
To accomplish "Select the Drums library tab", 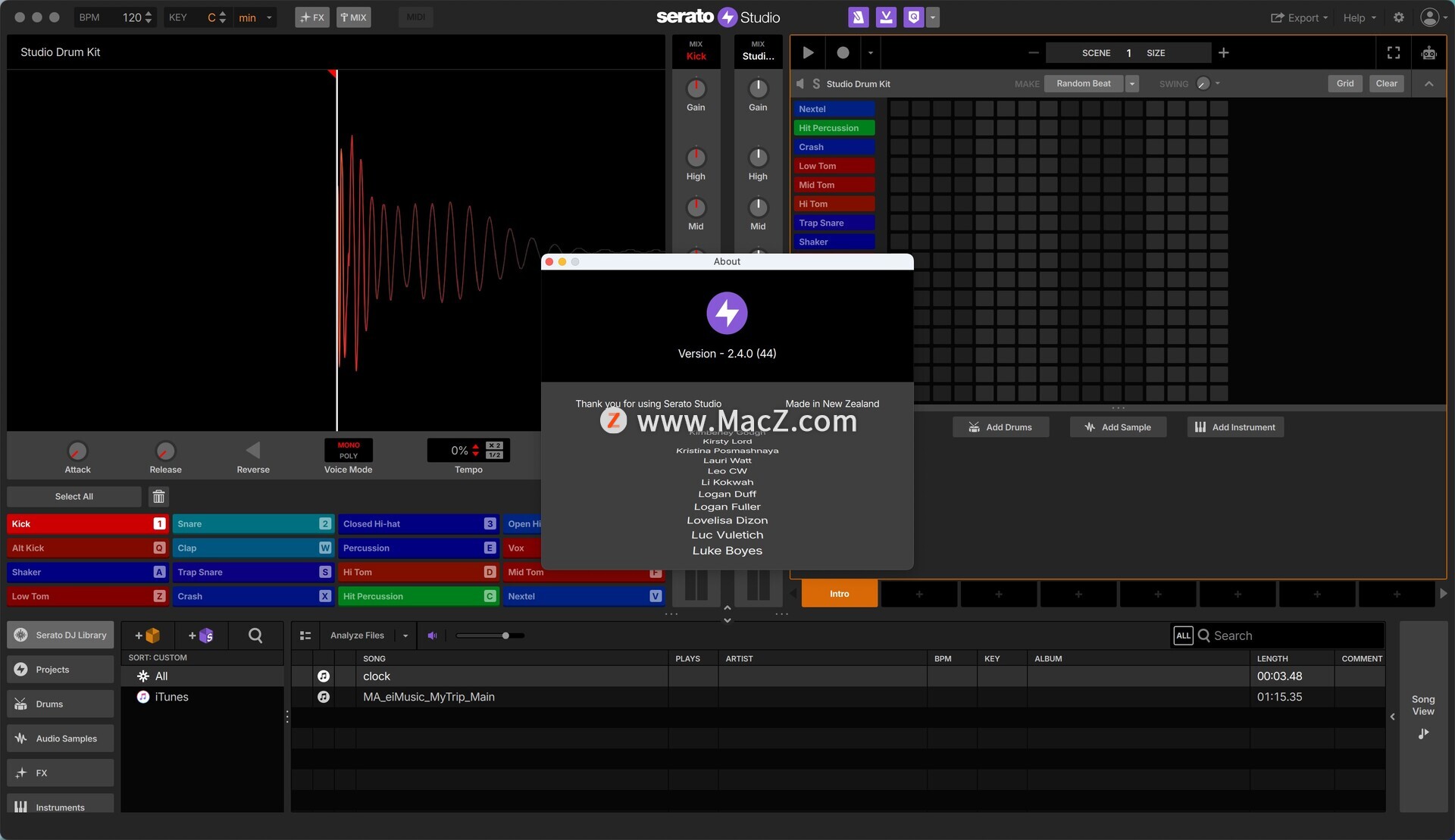I will [x=61, y=704].
